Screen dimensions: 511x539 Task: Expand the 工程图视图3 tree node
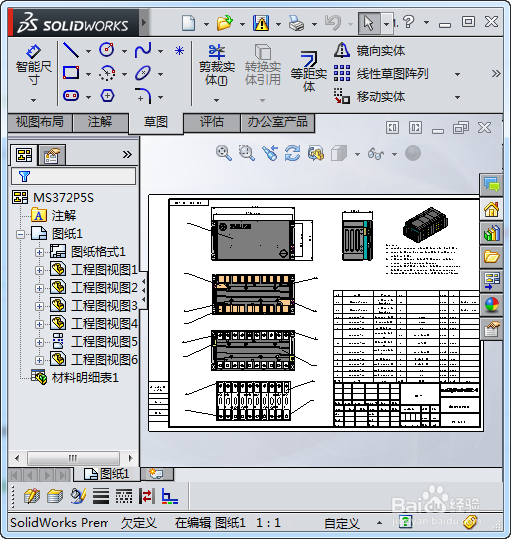(39, 306)
